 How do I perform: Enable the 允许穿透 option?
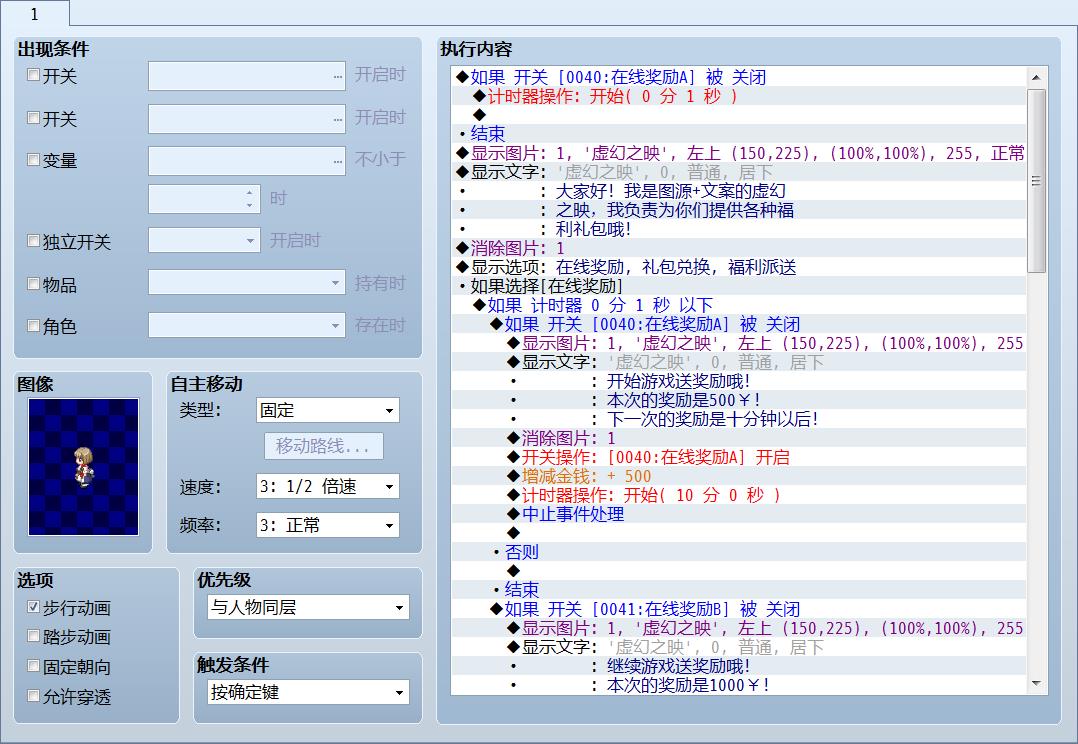click(33, 696)
